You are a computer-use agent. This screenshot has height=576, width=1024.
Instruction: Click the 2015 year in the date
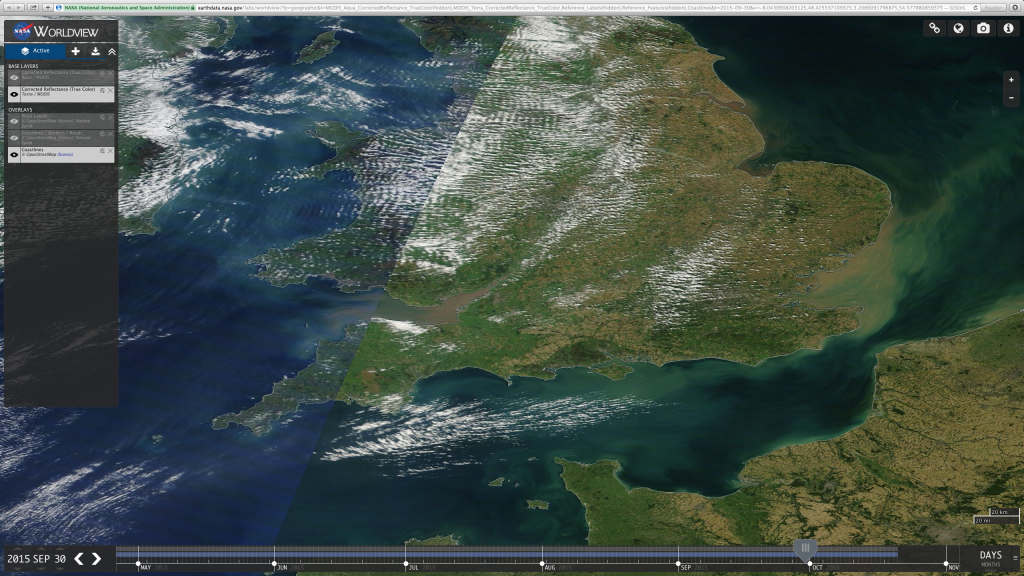tap(18, 559)
